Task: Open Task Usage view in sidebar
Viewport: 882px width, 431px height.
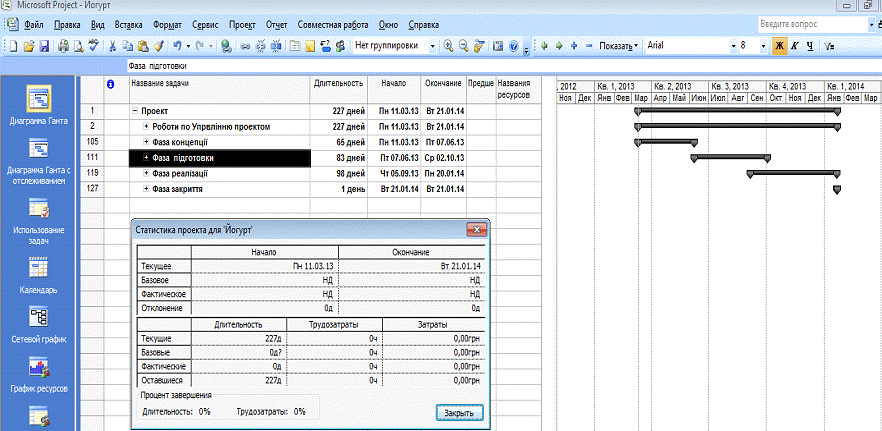Action: tap(39, 209)
